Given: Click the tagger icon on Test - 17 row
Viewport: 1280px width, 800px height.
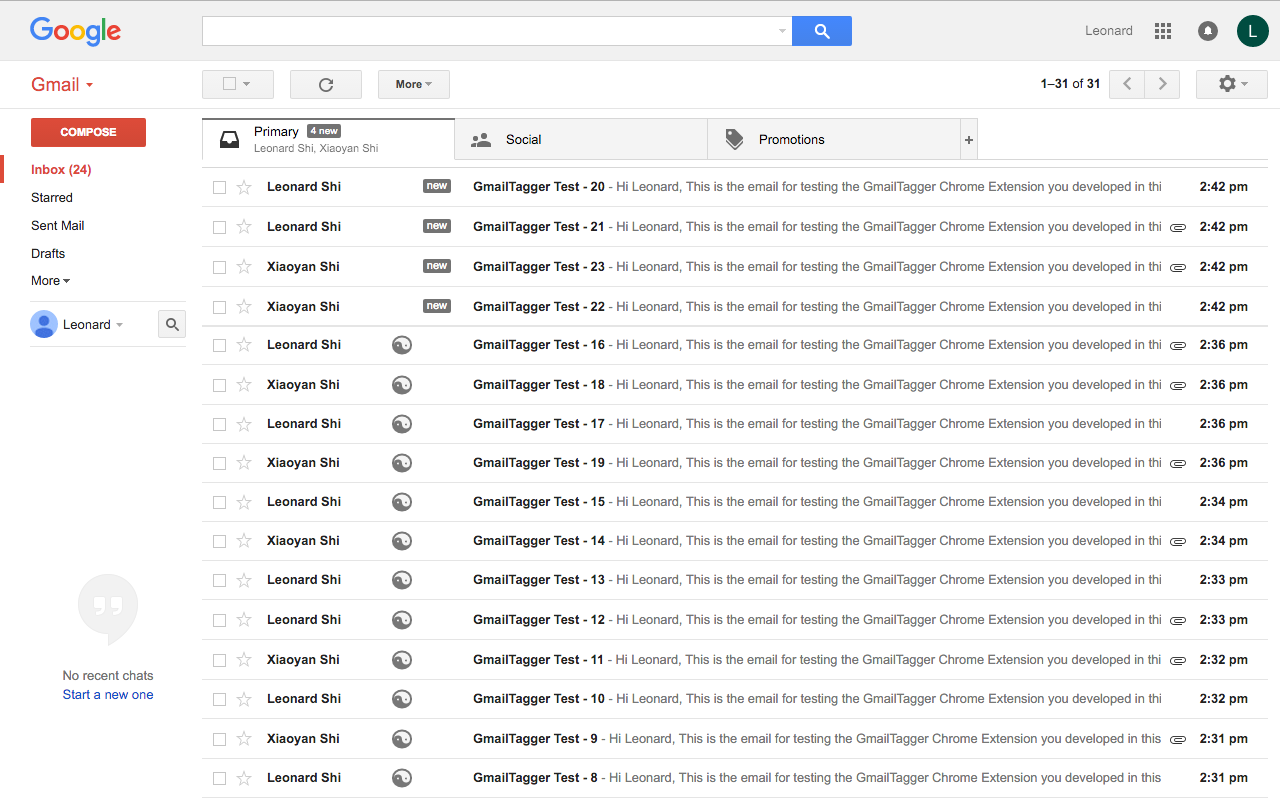Looking at the screenshot, I should 402,424.
